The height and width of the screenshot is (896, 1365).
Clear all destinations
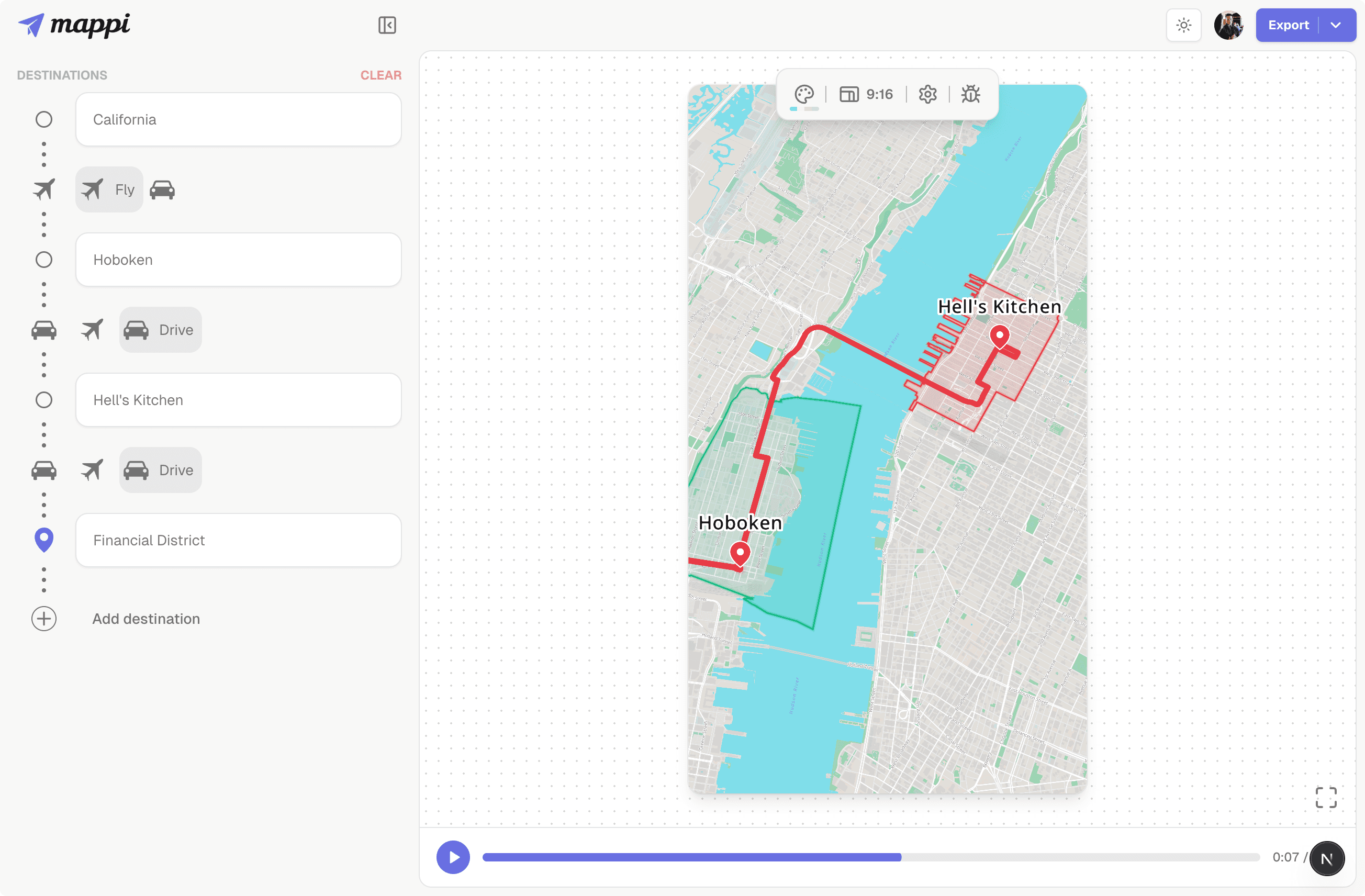point(381,74)
